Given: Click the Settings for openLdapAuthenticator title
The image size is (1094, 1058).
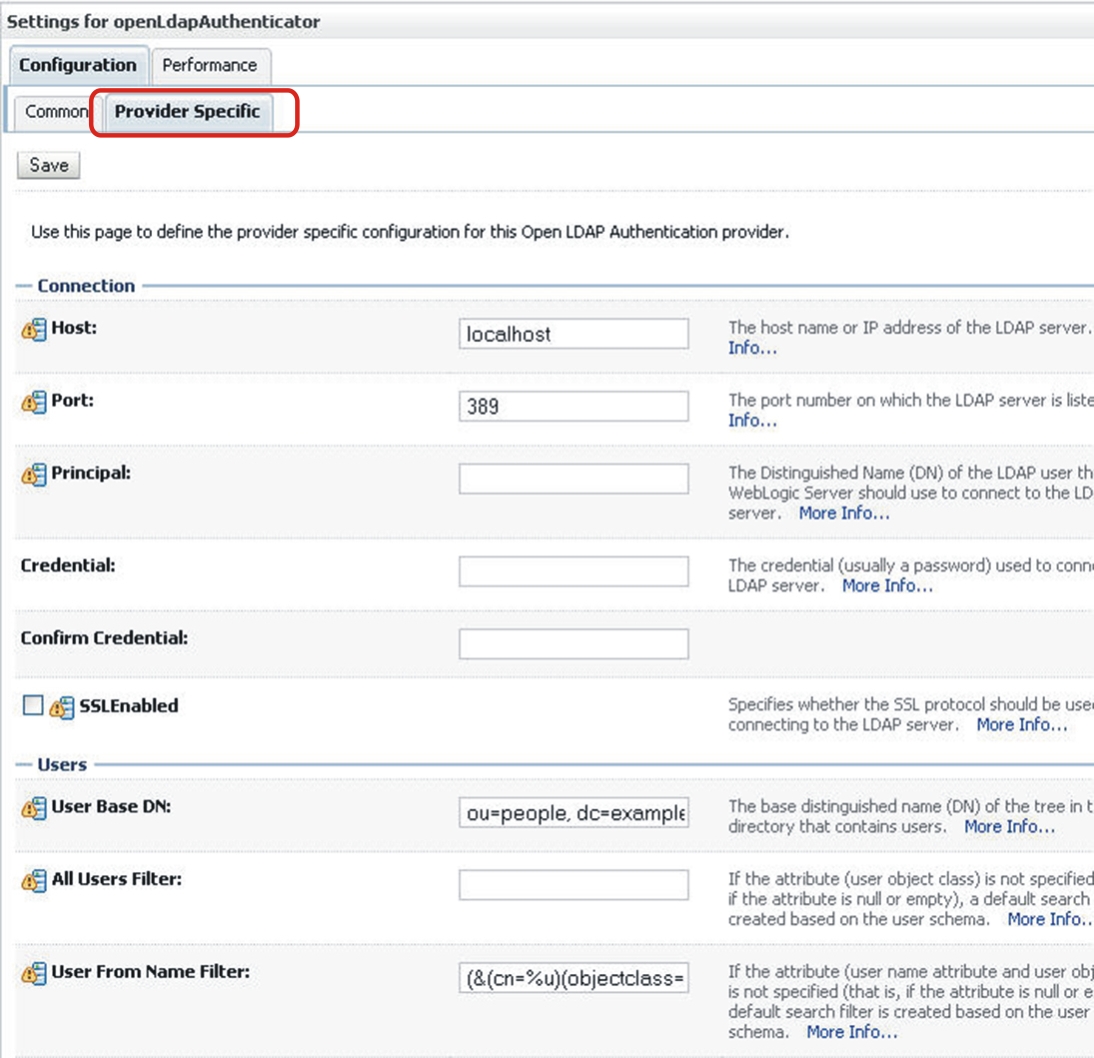Looking at the screenshot, I should click(x=163, y=22).
